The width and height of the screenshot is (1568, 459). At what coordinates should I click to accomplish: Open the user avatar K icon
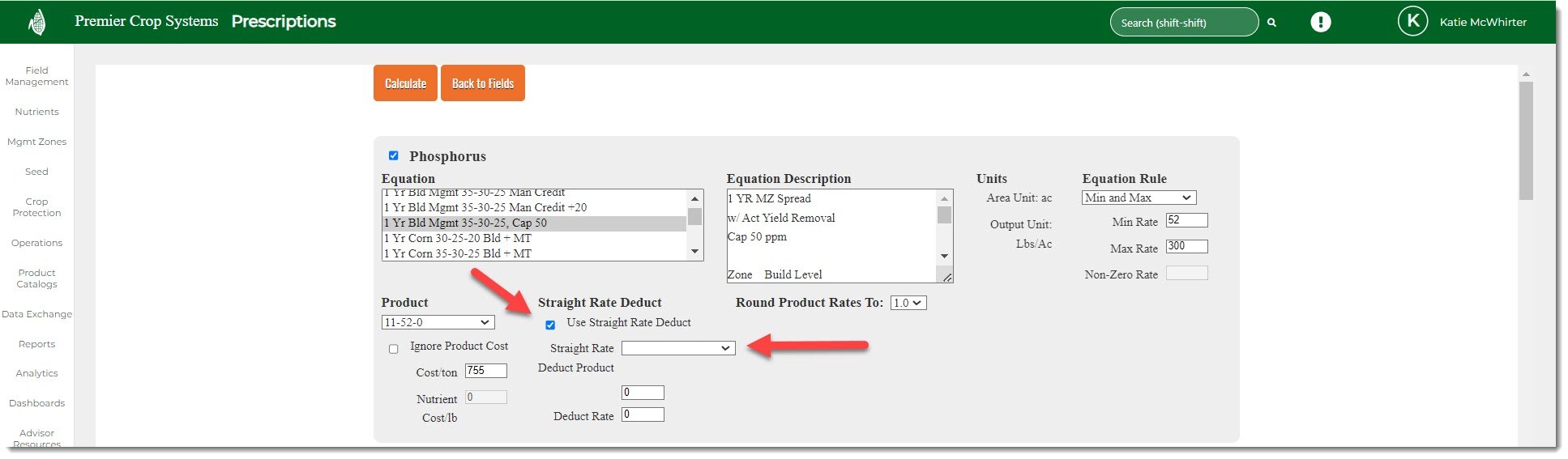pyautogui.click(x=1412, y=22)
